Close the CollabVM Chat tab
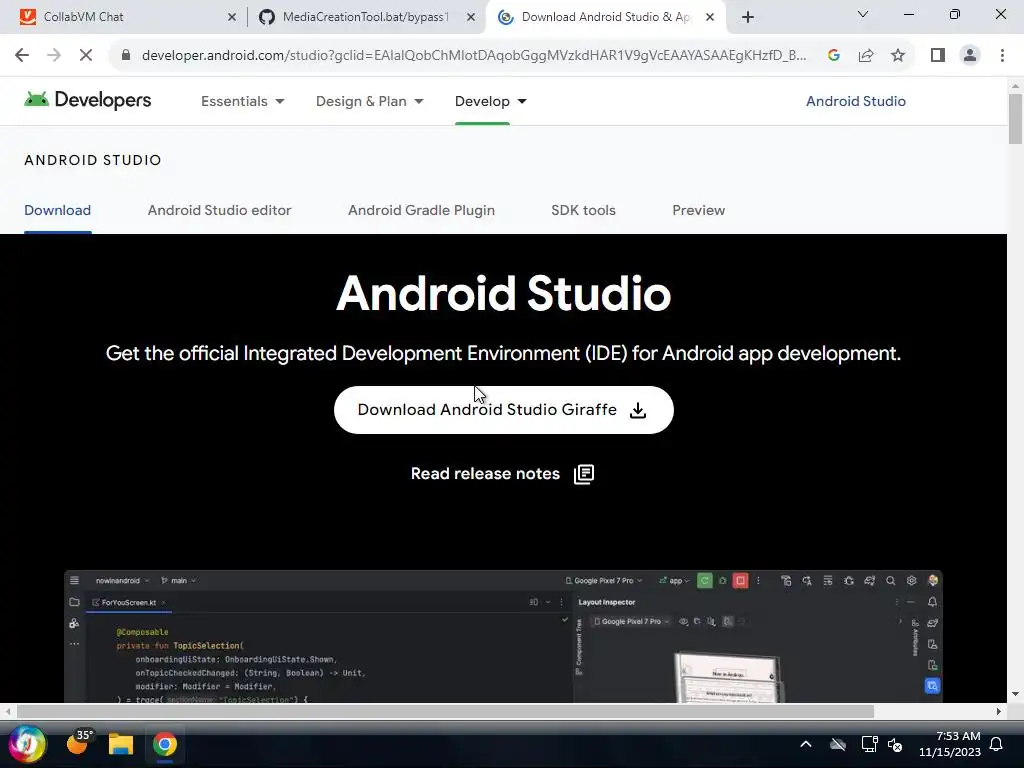This screenshot has height=768, width=1024. click(232, 17)
